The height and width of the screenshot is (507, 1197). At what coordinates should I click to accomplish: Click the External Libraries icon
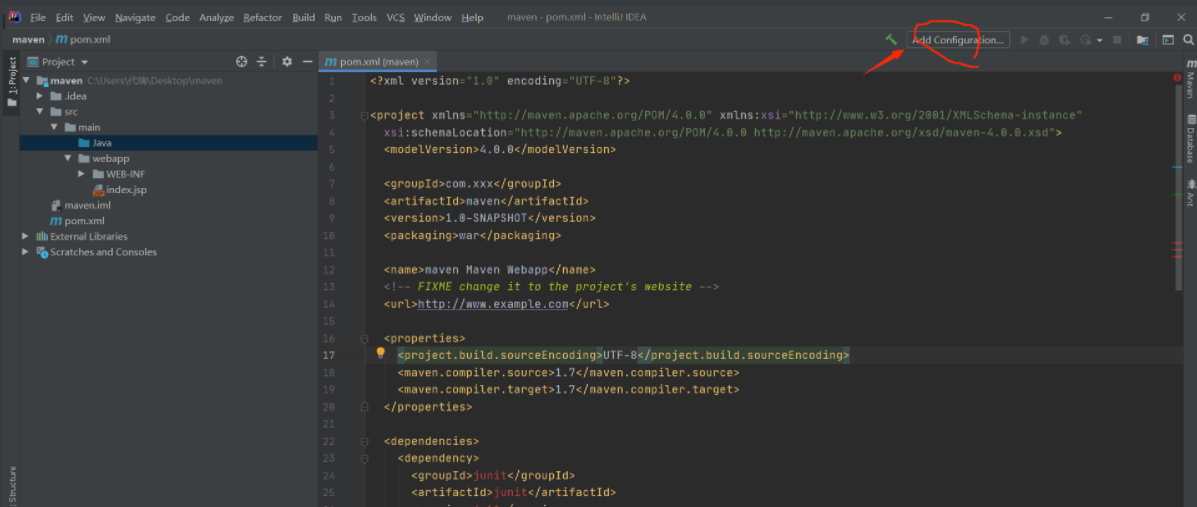42,237
